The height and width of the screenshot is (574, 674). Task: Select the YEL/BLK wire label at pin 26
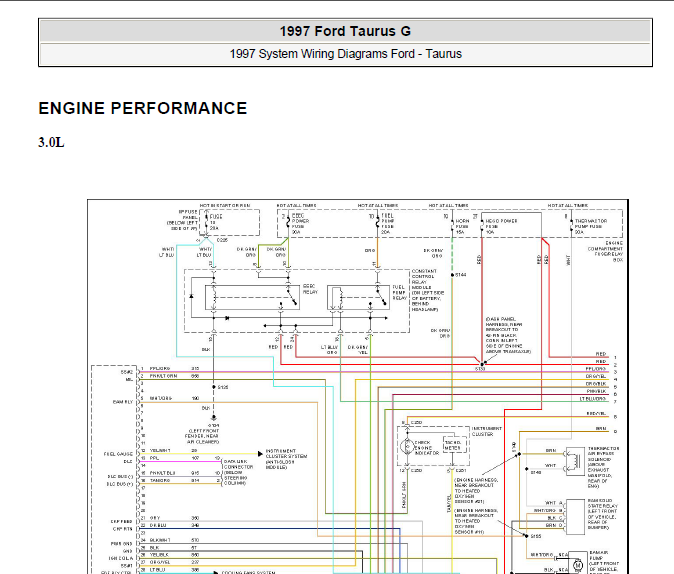click(159, 555)
